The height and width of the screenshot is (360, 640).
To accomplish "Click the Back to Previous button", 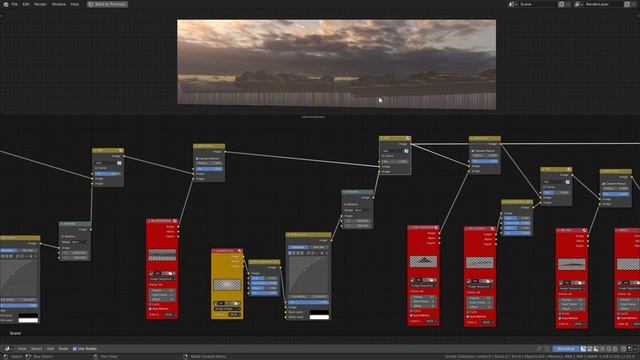I will (x=108, y=4).
